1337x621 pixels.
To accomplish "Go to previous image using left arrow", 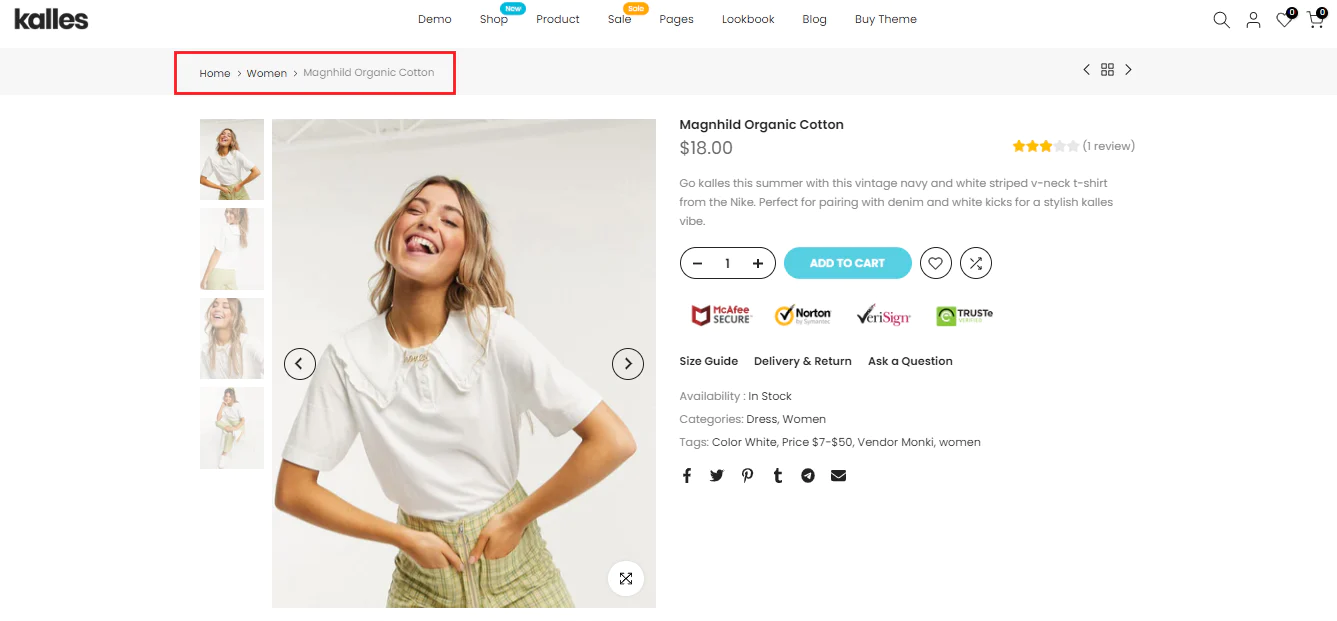I will (299, 363).
